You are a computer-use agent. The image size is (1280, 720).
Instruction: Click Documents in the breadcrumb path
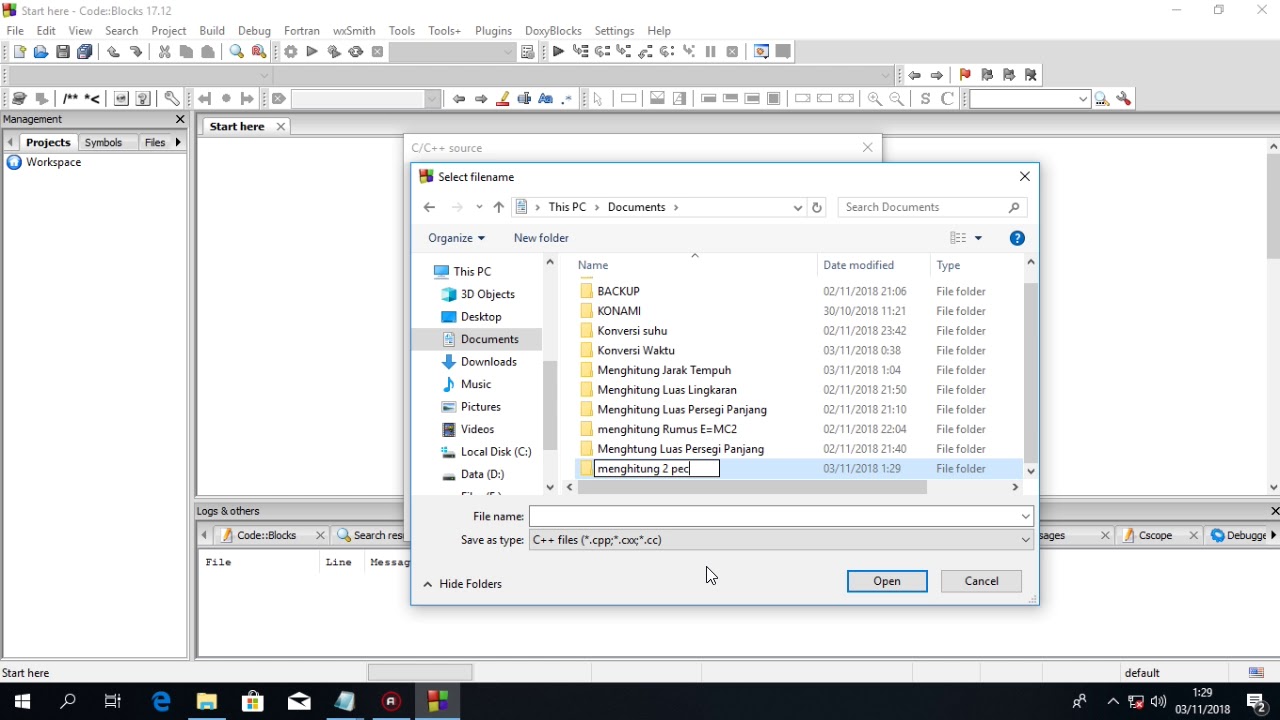(x=636, y=207)
